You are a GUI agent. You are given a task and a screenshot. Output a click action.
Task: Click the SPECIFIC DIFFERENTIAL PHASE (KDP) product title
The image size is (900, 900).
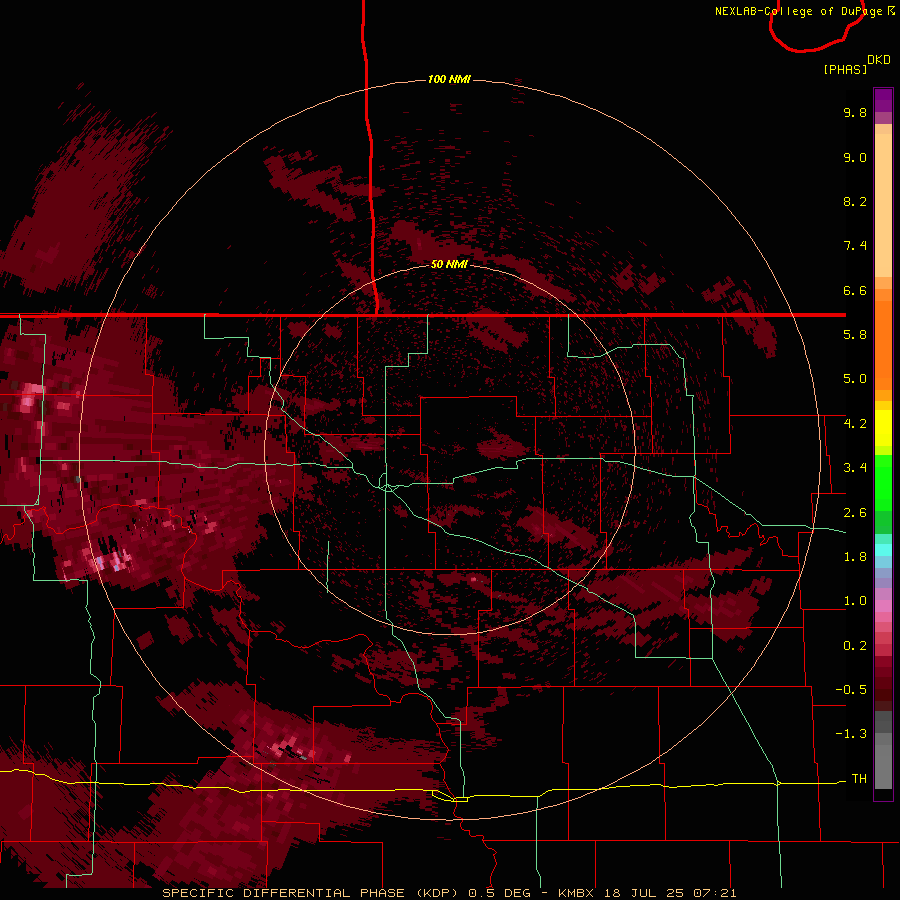point(310,893)
